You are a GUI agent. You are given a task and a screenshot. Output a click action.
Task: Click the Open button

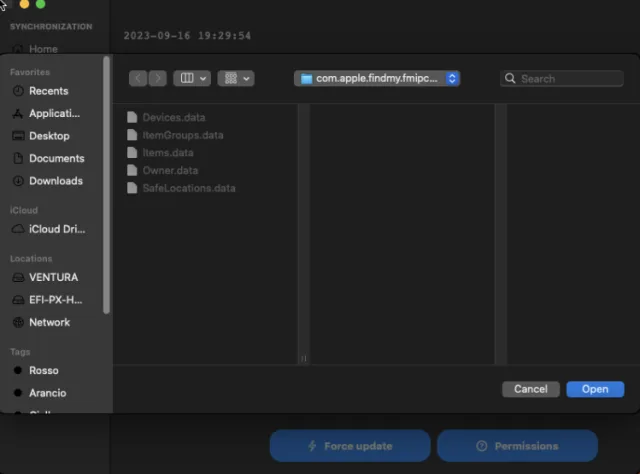point(595,389)
